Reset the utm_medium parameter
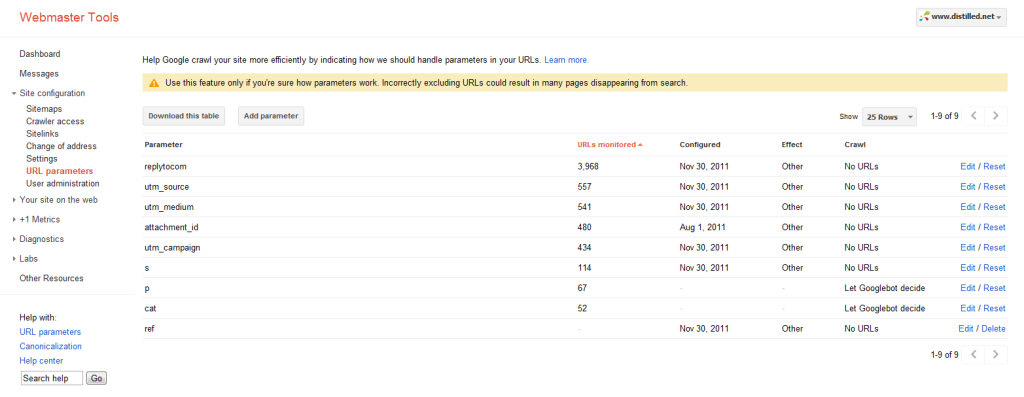Viewport: 1024px width, 397px height. click(x=994, y=207)
